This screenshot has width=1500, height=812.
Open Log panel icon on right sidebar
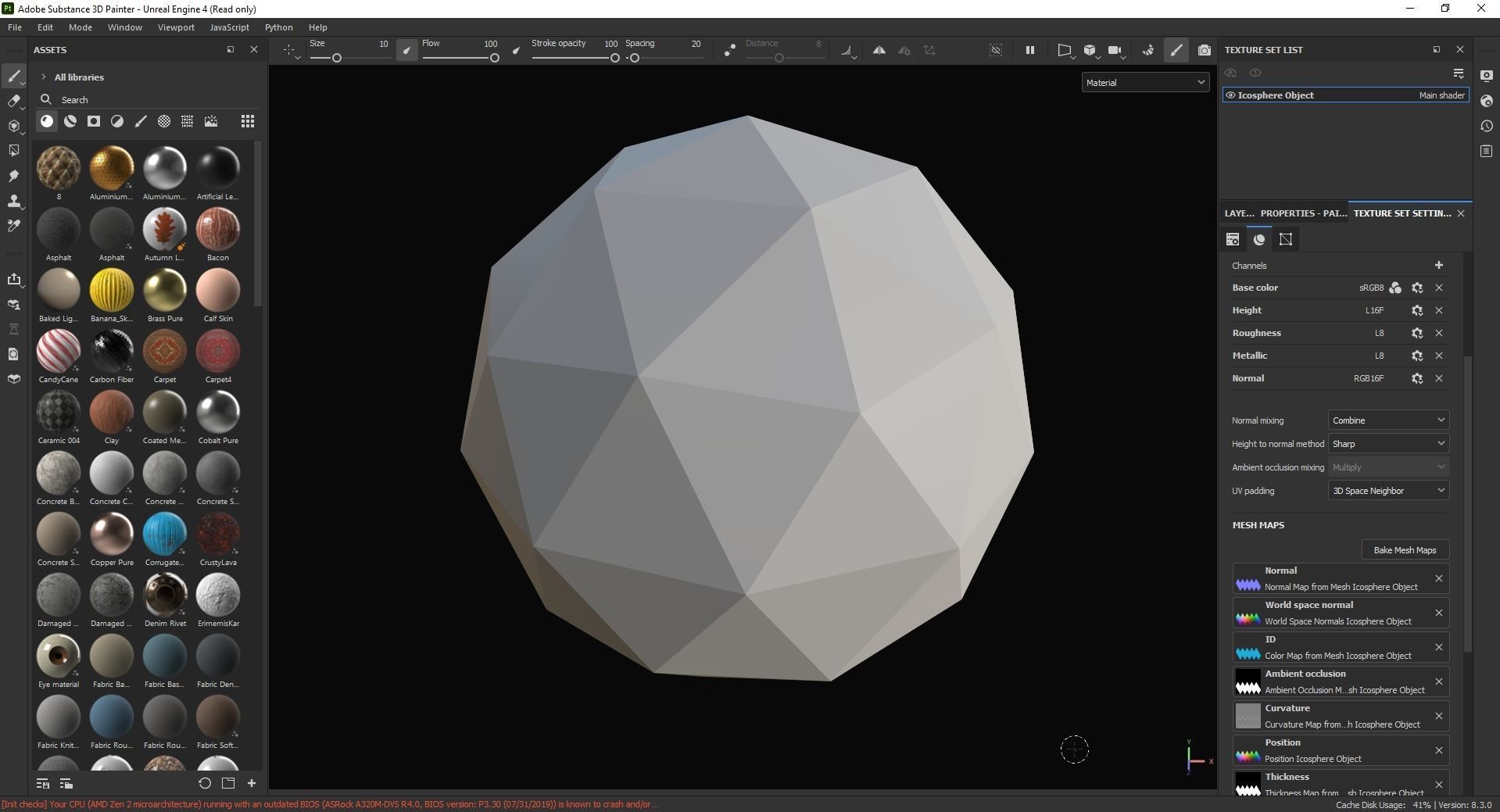(x=1487, y=151)
